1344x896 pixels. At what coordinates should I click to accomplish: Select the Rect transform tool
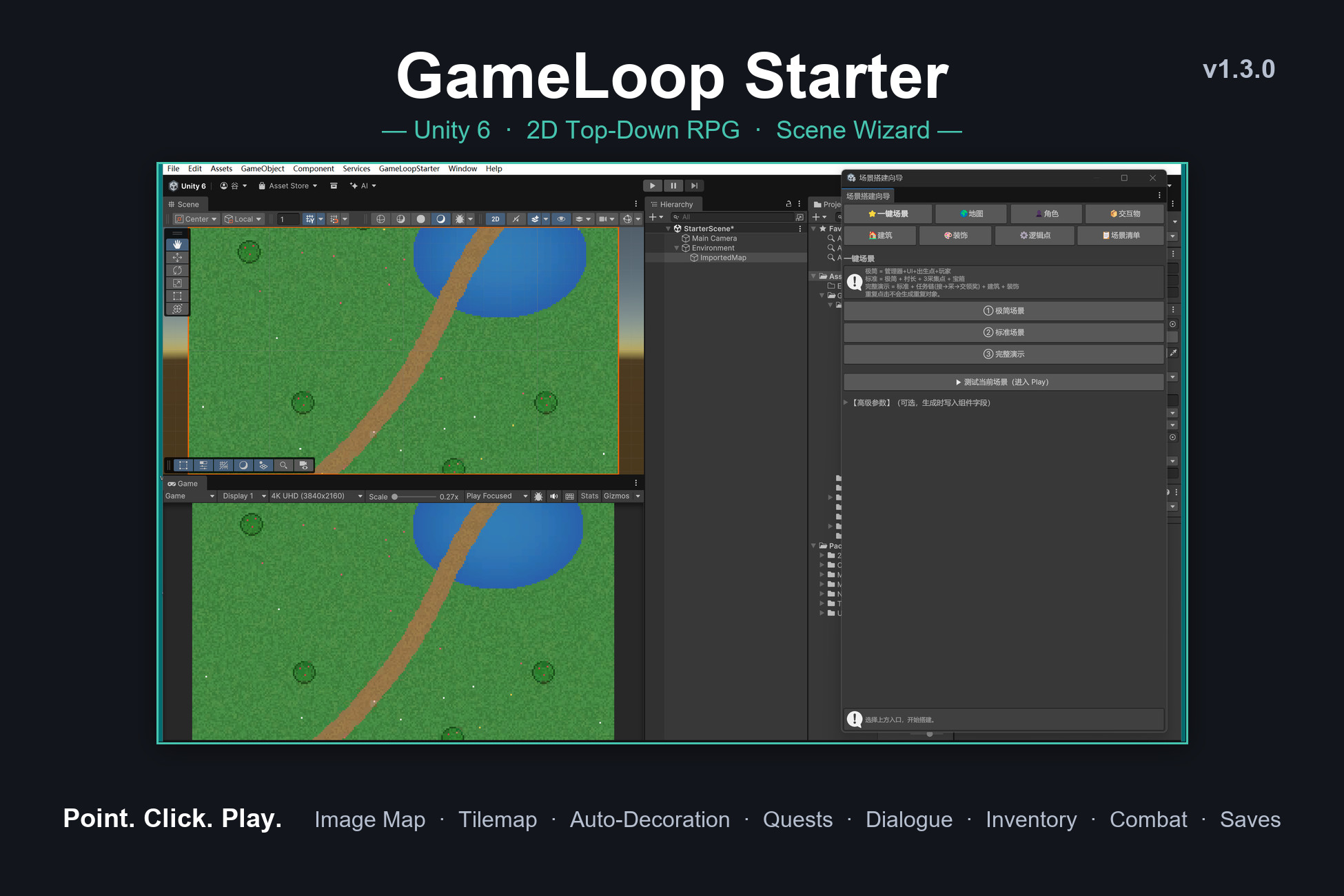point(177,296)
